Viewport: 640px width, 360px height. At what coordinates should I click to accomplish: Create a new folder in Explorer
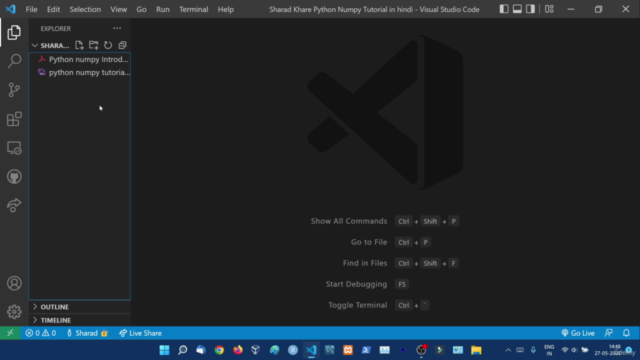(93, 45)
